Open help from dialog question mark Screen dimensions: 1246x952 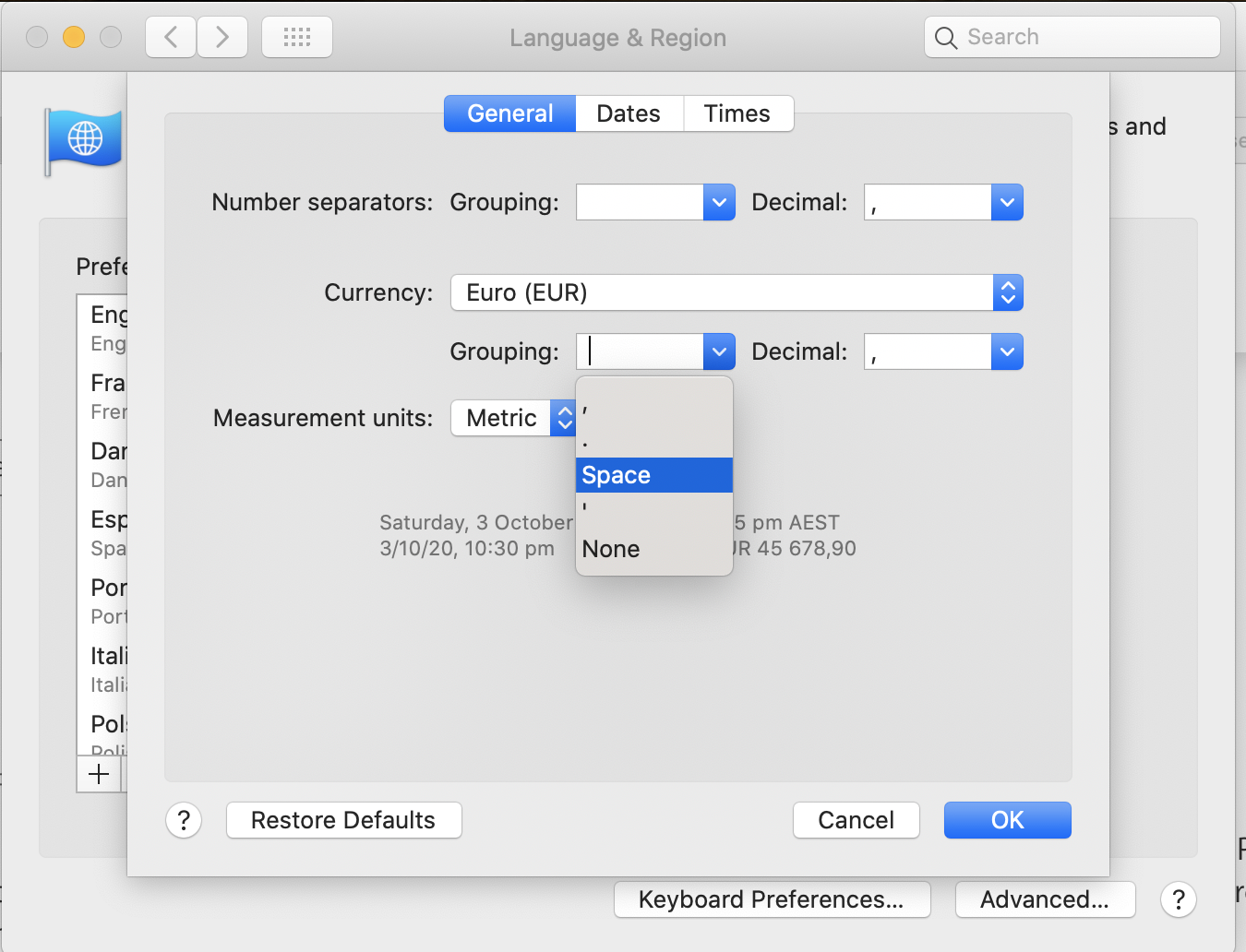[x=184, y=820]
